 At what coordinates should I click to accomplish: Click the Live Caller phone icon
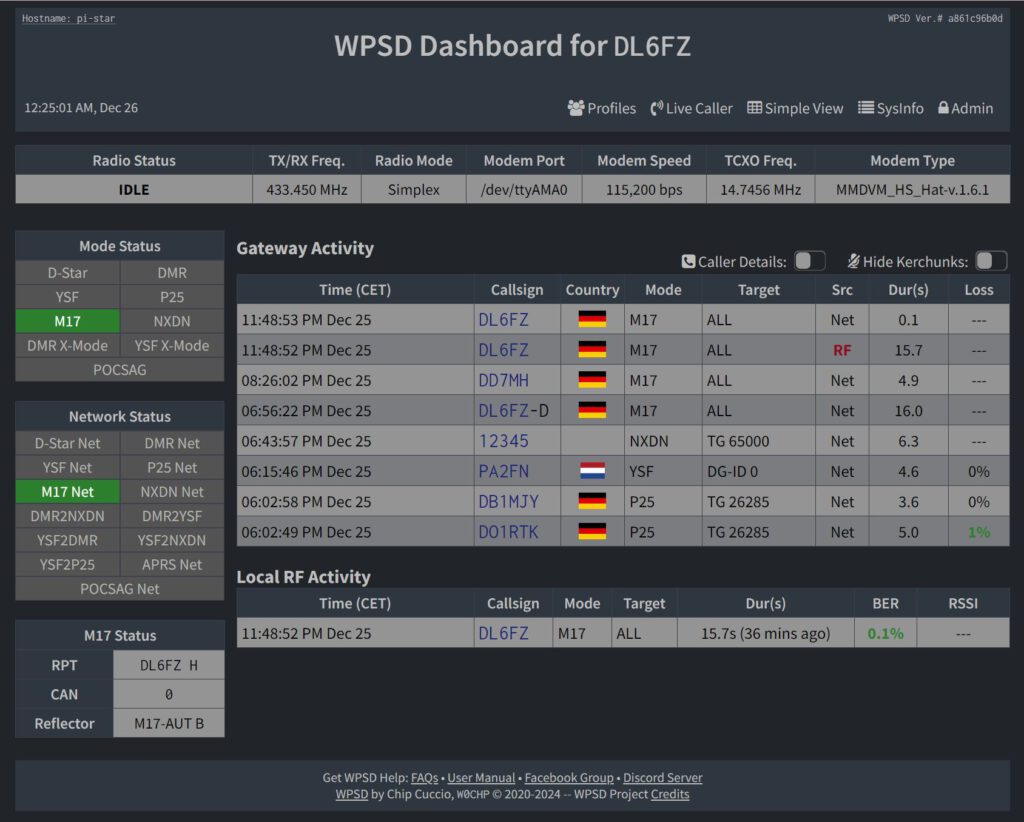tap(657, 108)
